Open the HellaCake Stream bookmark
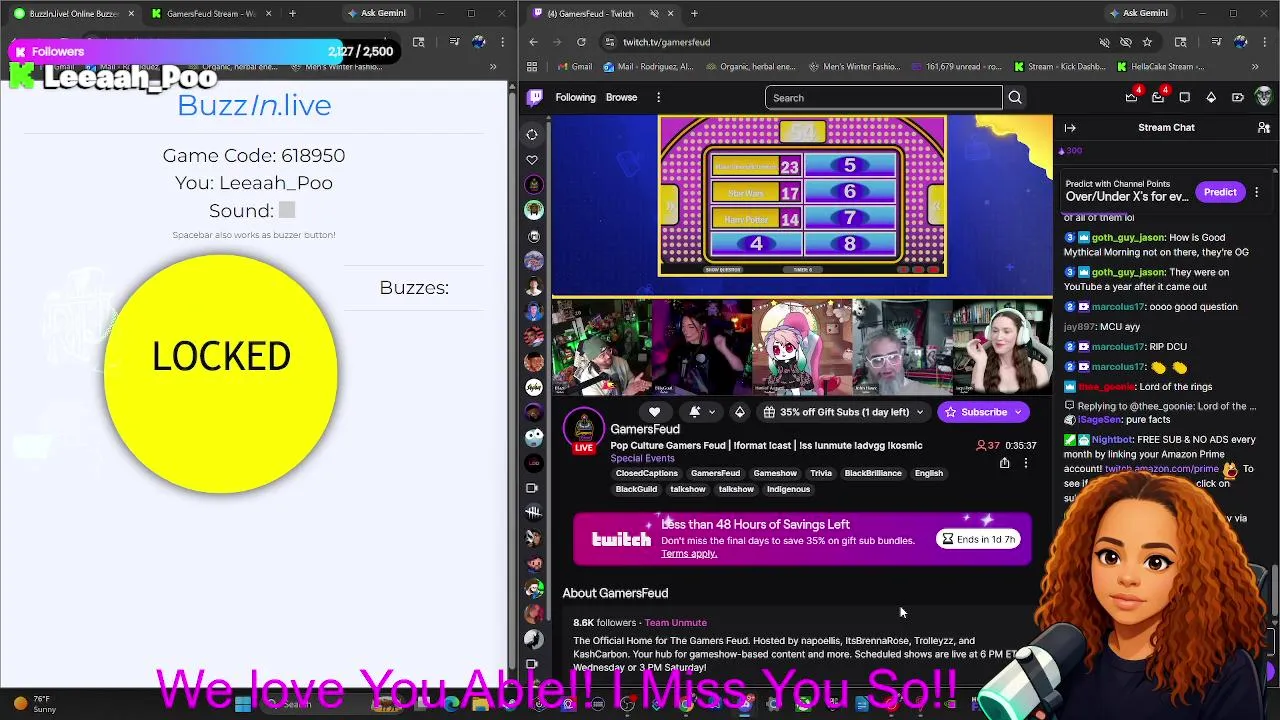Screen dimensions: 1280x720 click(1160, 67)
